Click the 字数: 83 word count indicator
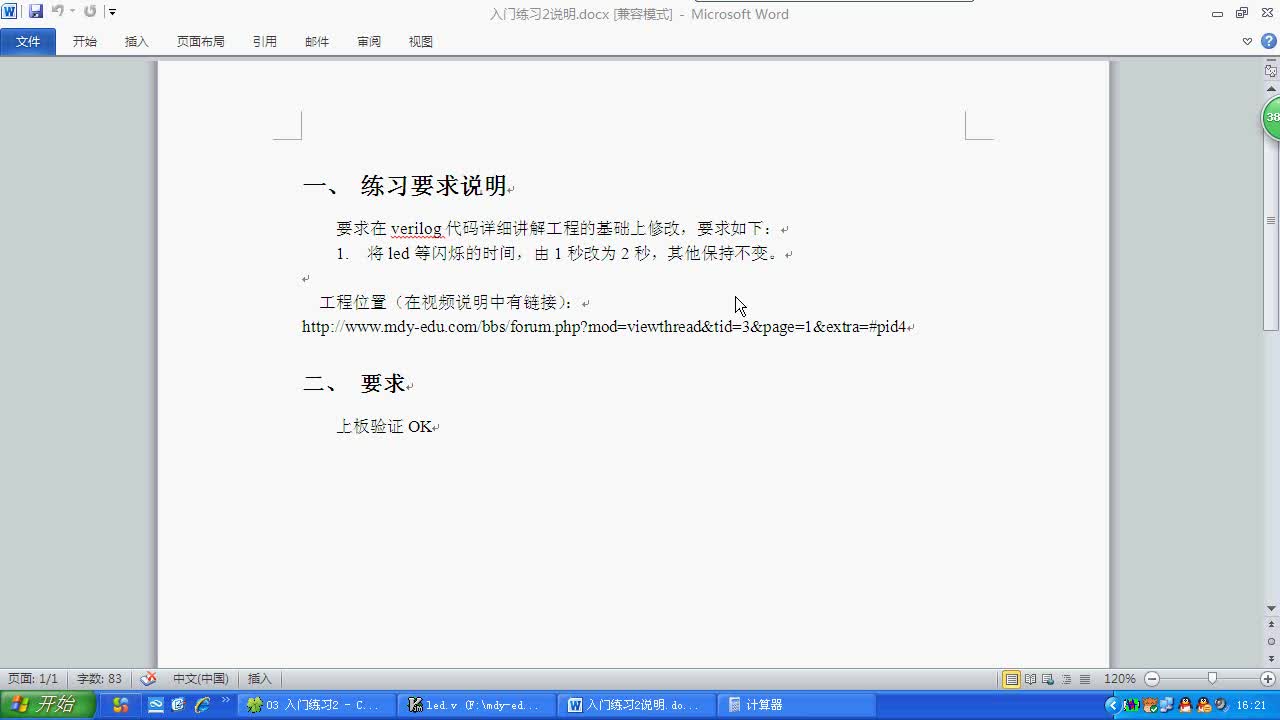This screenshot has height=720, width=1280. tap(99, 679)
